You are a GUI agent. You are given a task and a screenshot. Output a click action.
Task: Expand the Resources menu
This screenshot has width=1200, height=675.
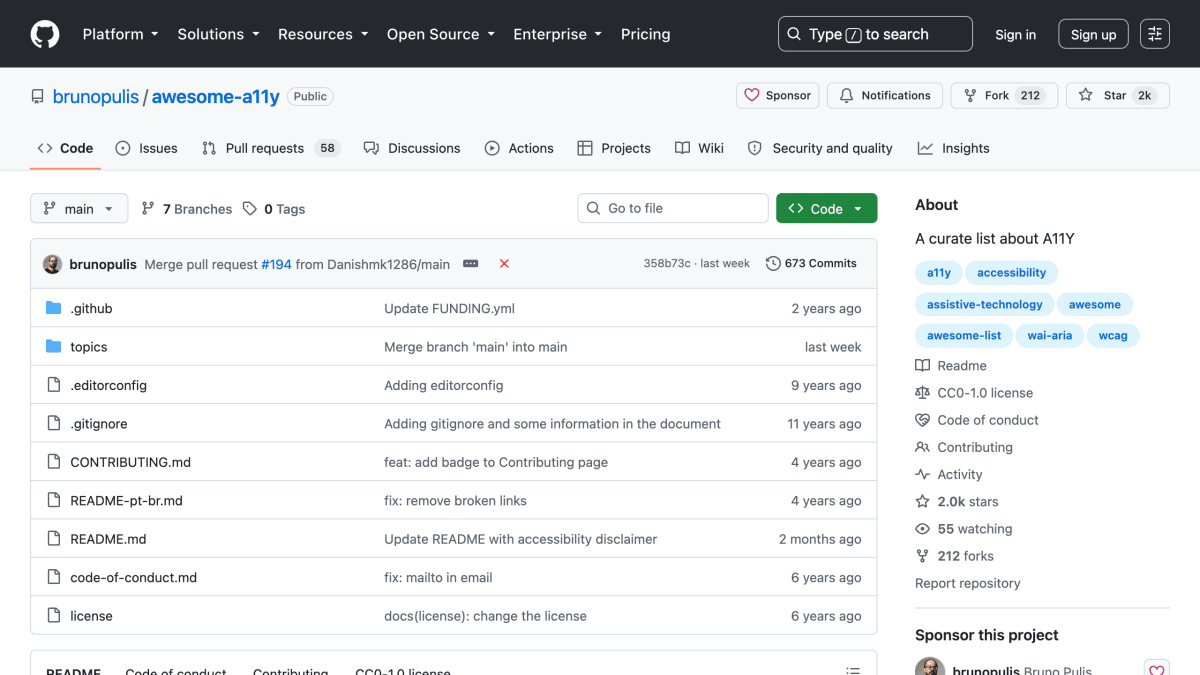322,34
